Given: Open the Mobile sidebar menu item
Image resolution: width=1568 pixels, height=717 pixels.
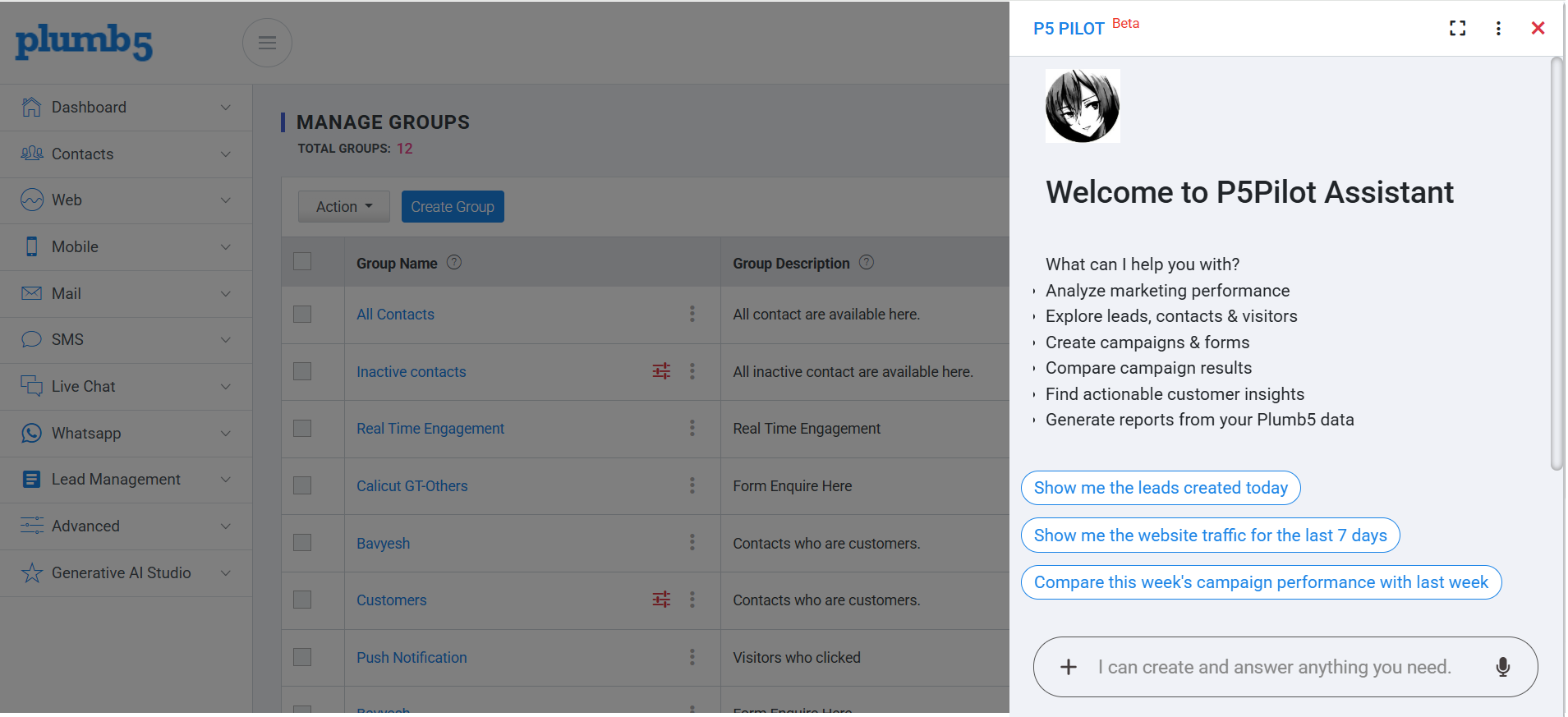Looking at the screenshot, I should (x=126, y=247).
